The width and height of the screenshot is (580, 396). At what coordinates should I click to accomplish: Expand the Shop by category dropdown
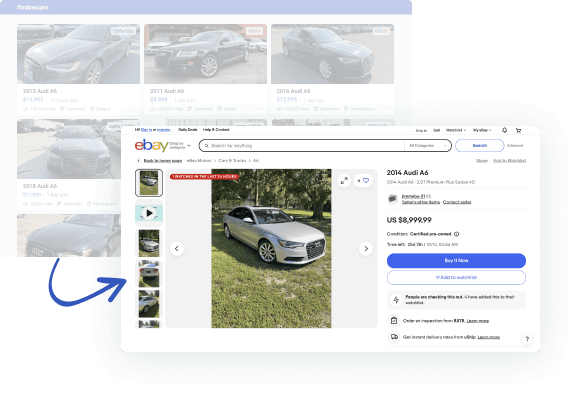181,145
